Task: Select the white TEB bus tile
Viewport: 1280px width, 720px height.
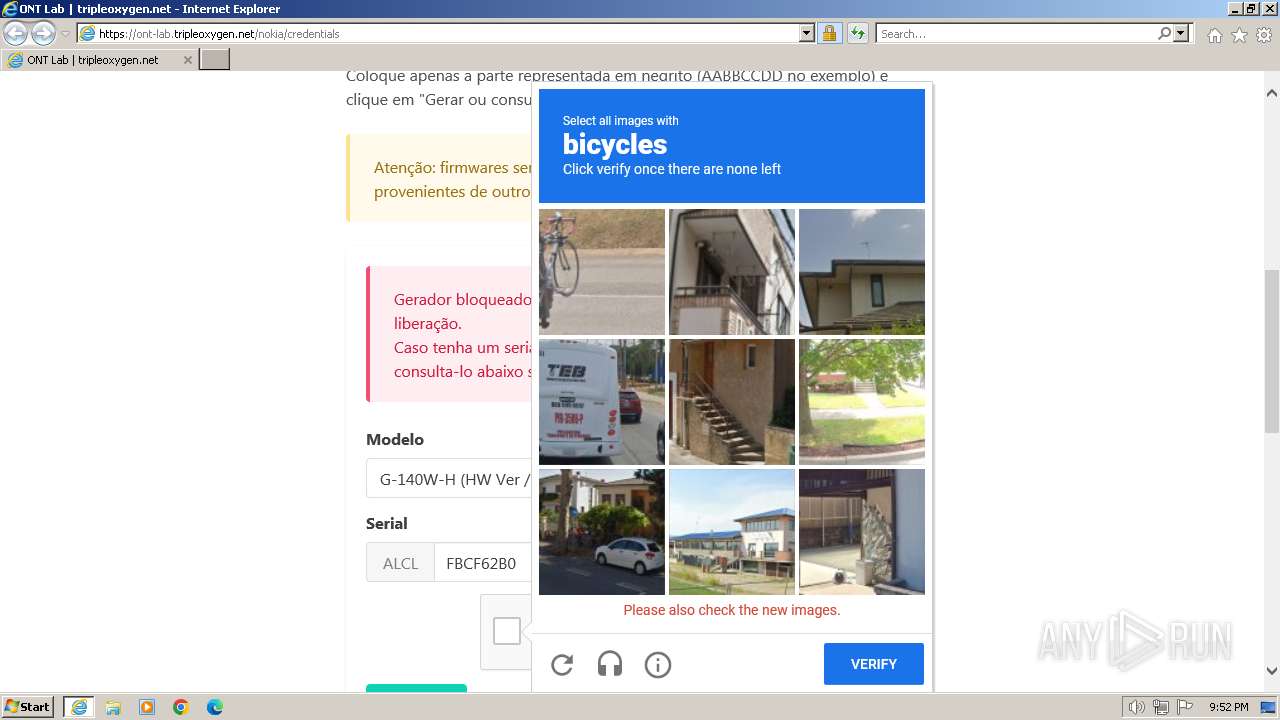Action: [x=602, y=402]
